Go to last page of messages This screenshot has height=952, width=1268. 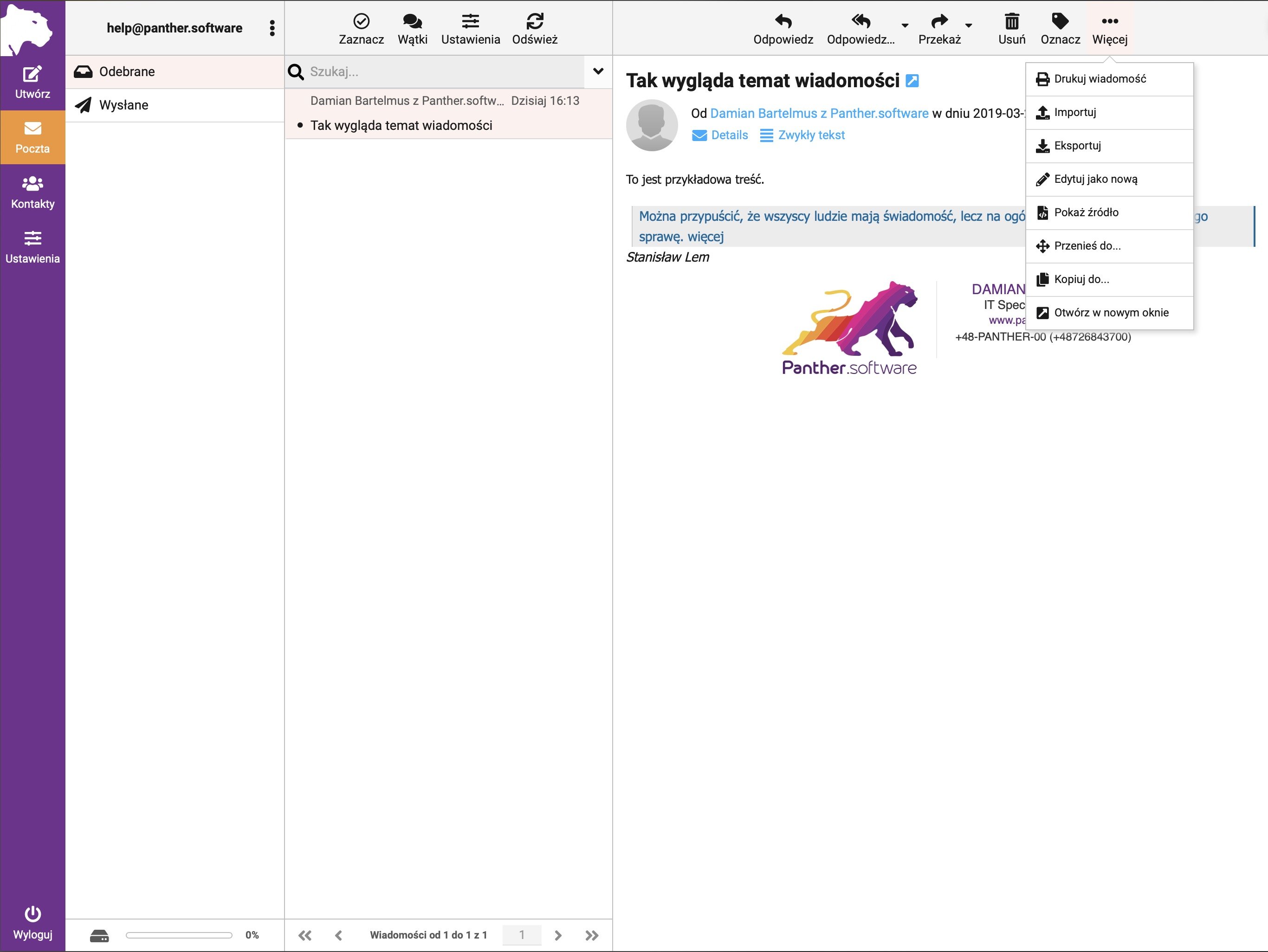click(592, 935)
